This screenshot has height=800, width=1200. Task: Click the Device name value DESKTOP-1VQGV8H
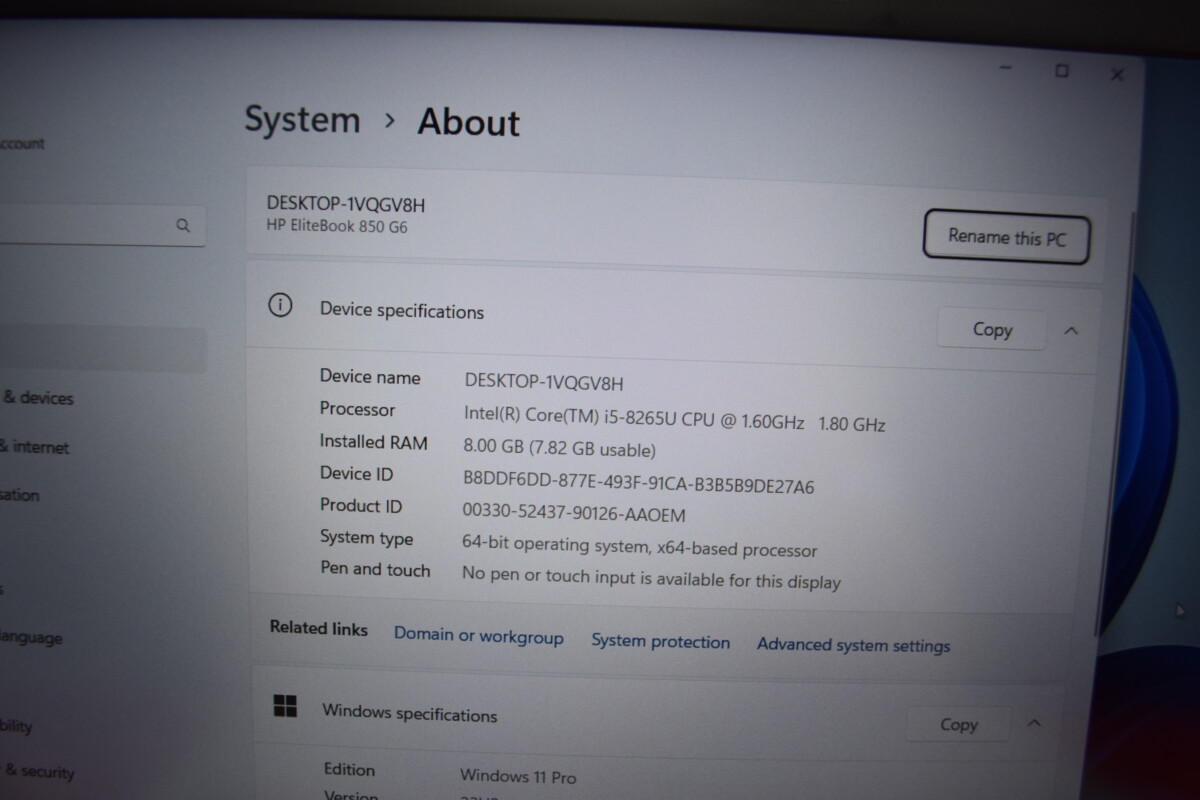coord(544,382)
